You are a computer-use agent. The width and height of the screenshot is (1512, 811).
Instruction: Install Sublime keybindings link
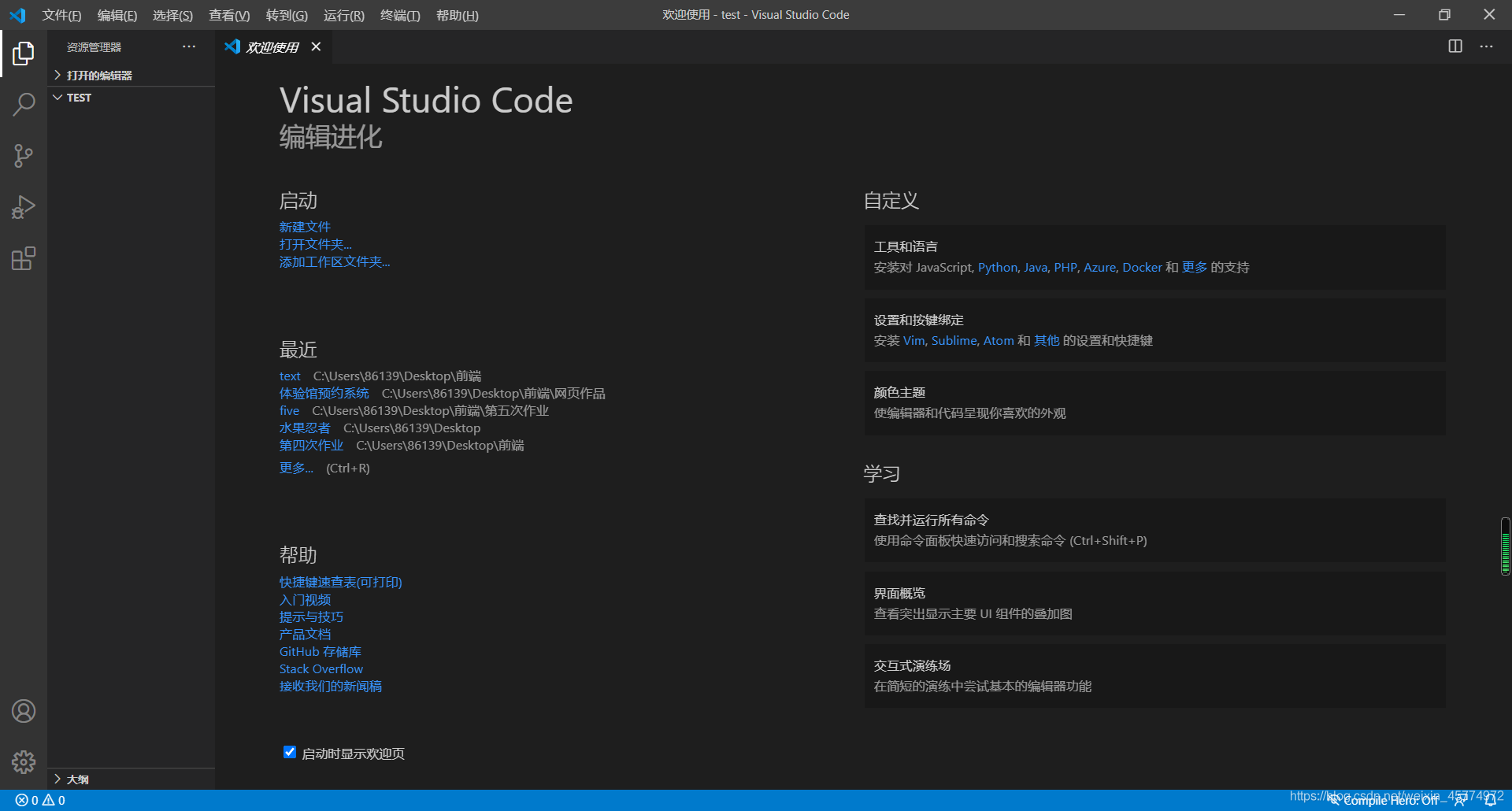point(954,340)
